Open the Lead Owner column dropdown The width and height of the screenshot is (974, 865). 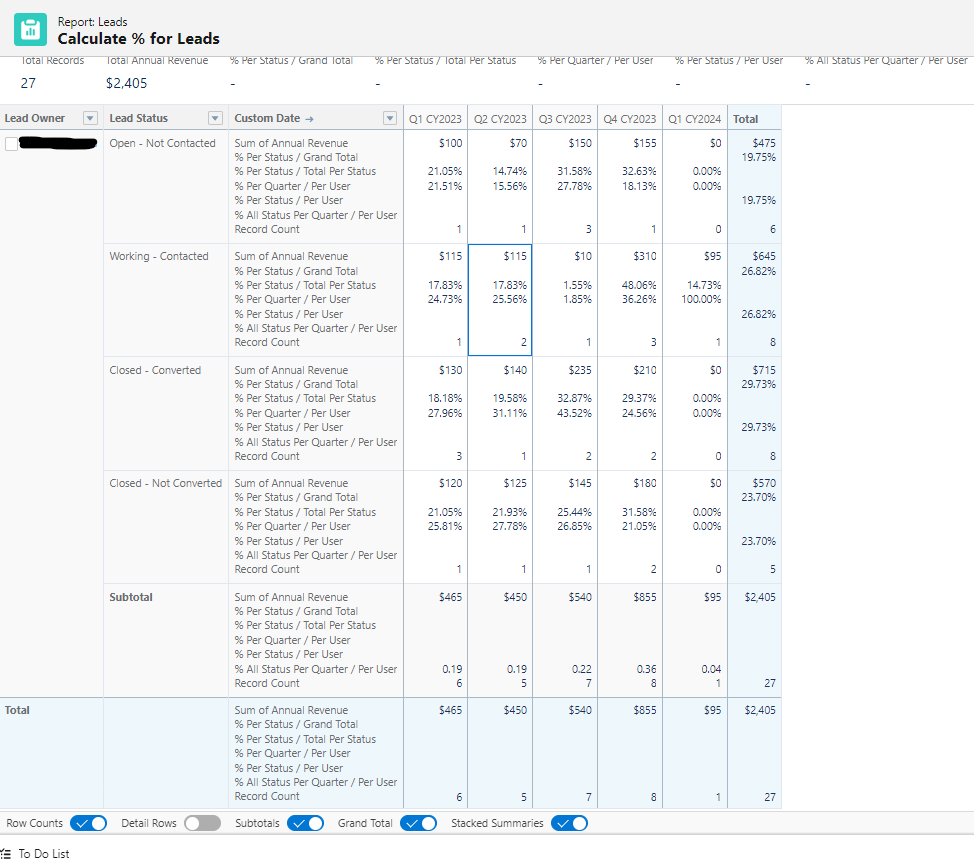click(x=90, y=118)
